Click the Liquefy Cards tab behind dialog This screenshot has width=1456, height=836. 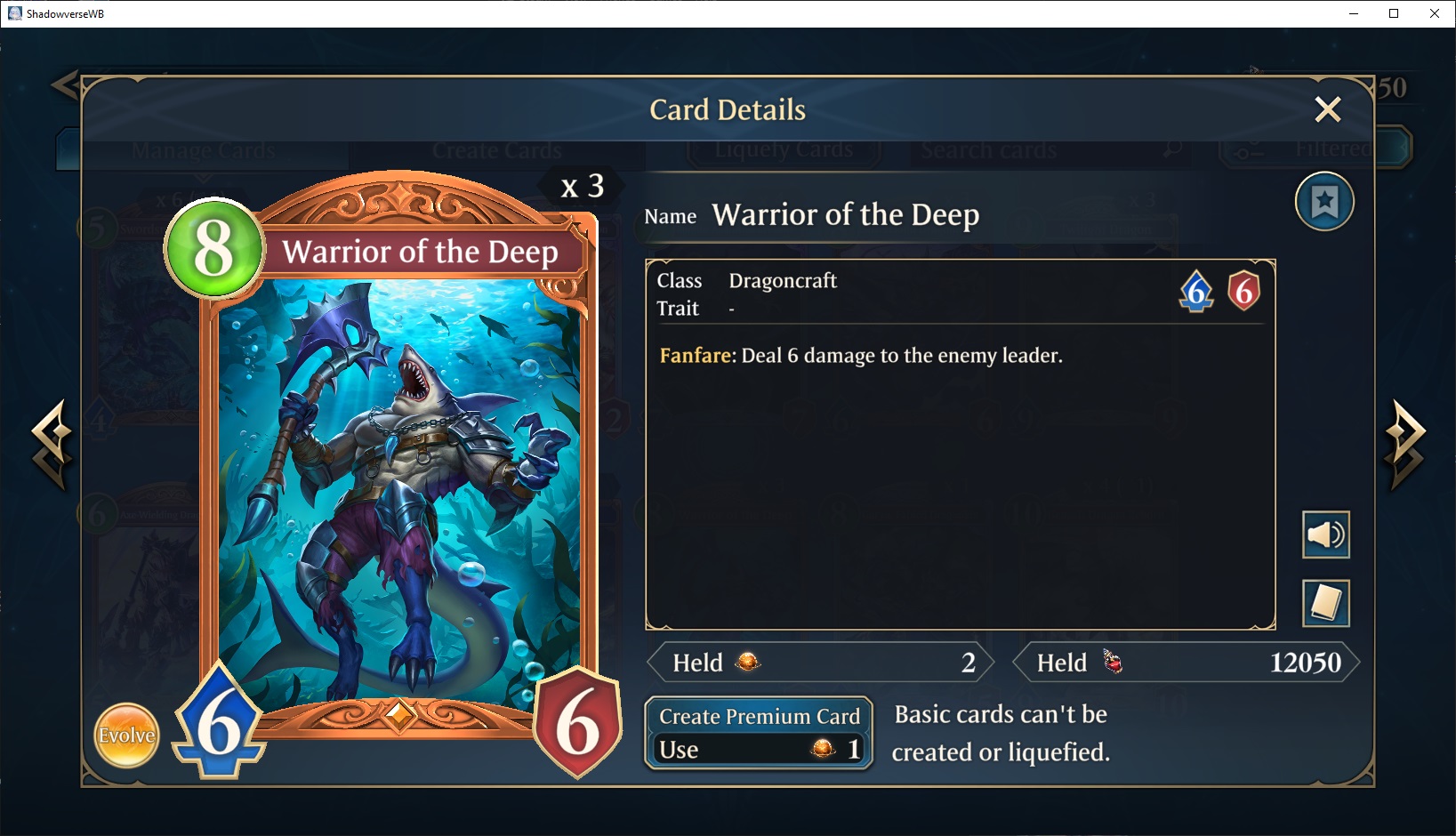click(x=784, y=149)
